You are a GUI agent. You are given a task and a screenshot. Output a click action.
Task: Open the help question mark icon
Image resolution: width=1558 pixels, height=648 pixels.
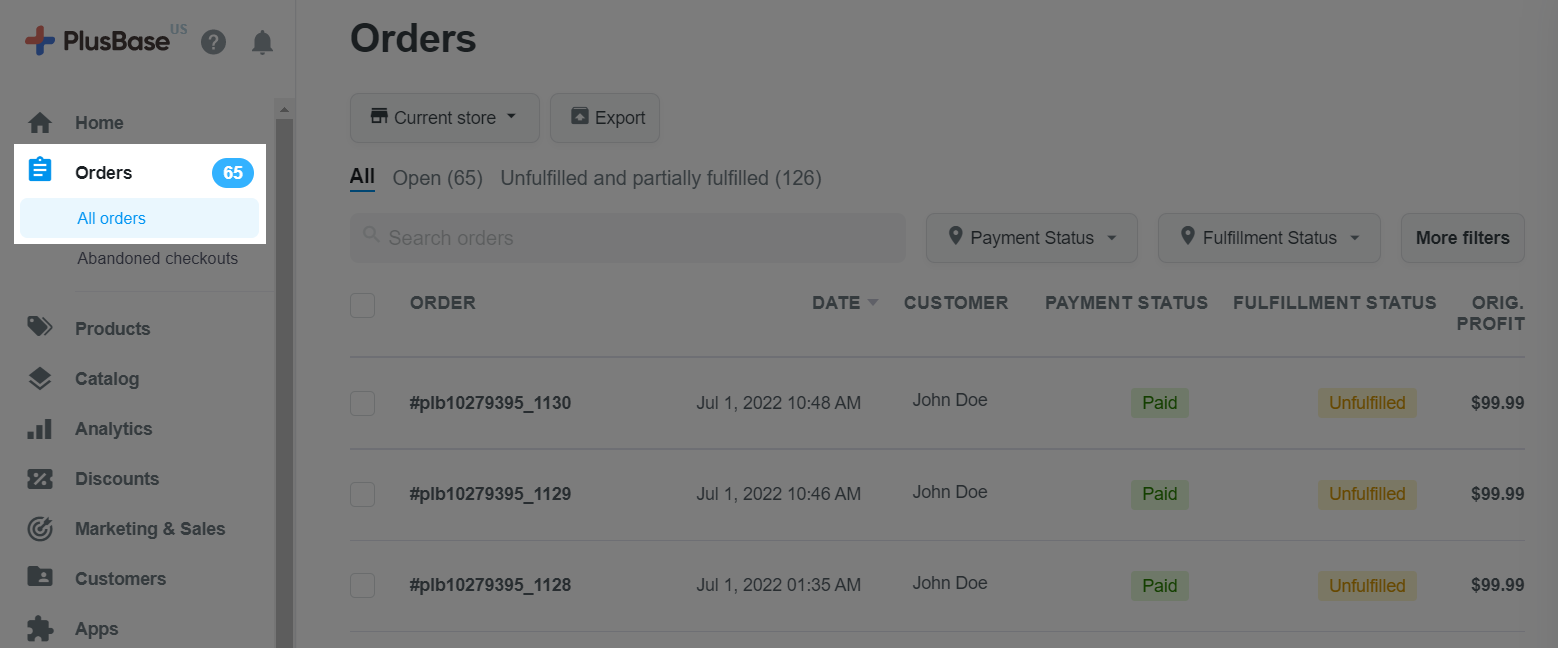pos(213,42)
